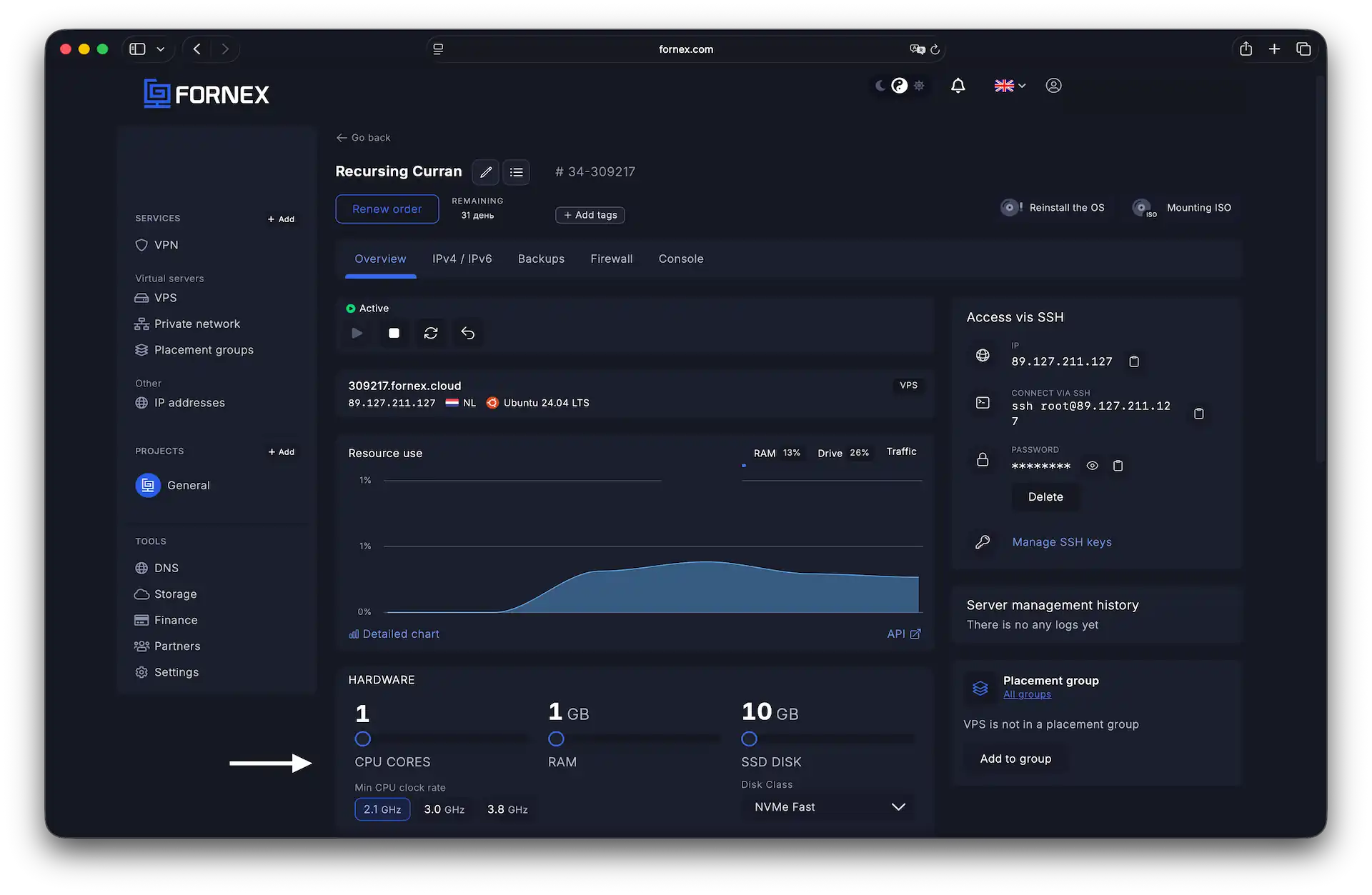
Task: Open Storage tool
Action: 166,594
